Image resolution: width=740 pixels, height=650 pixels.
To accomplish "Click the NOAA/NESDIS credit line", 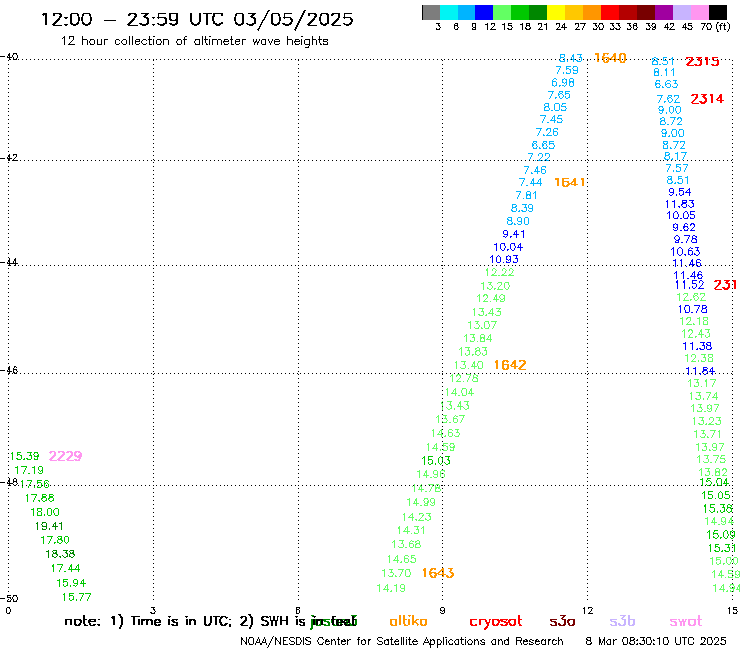I will click(x=402, y=641).
